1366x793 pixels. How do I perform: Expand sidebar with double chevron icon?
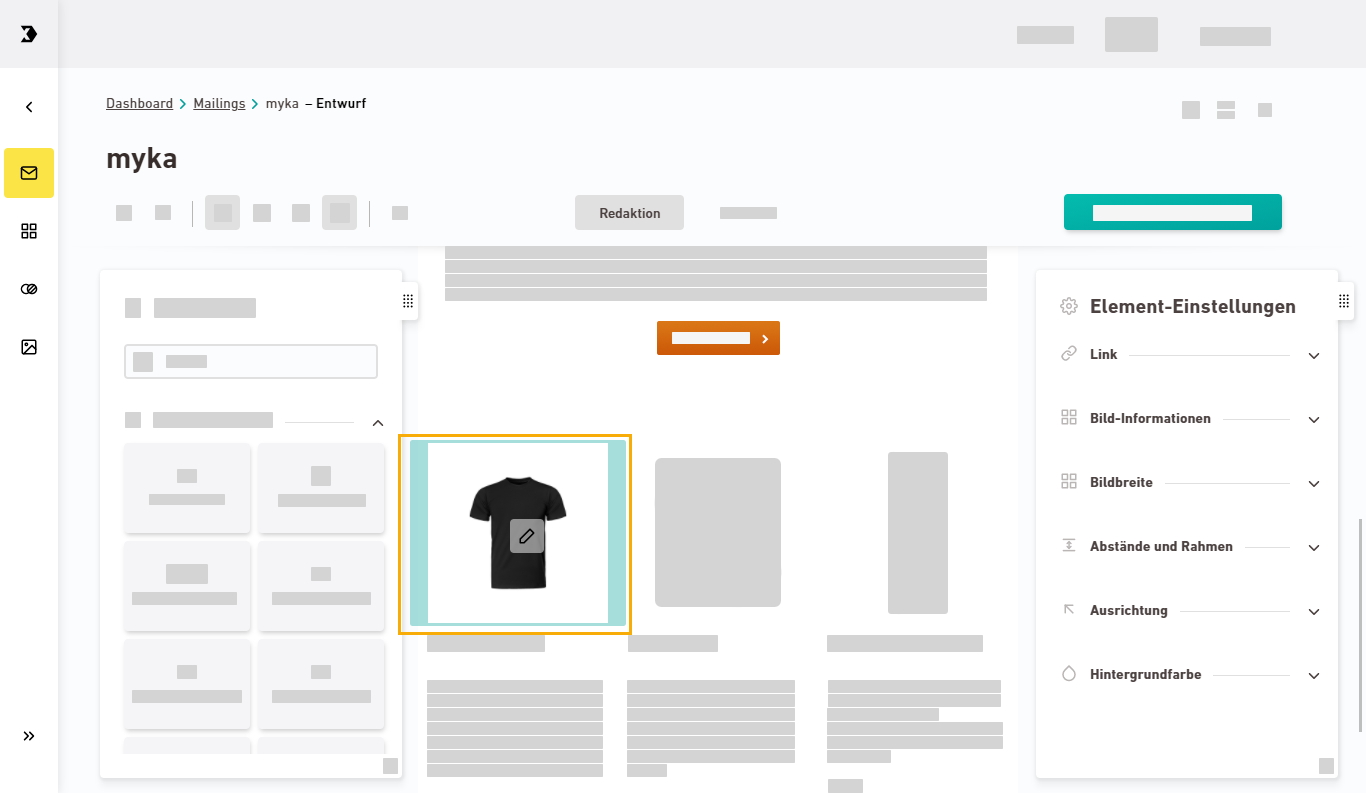tap(29, 736)
